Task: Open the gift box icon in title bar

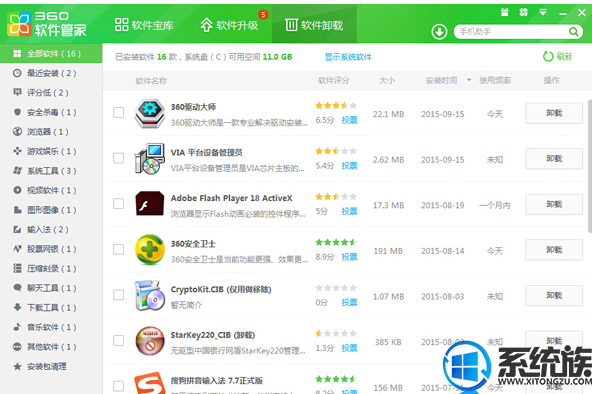Action: pos(504,12)
